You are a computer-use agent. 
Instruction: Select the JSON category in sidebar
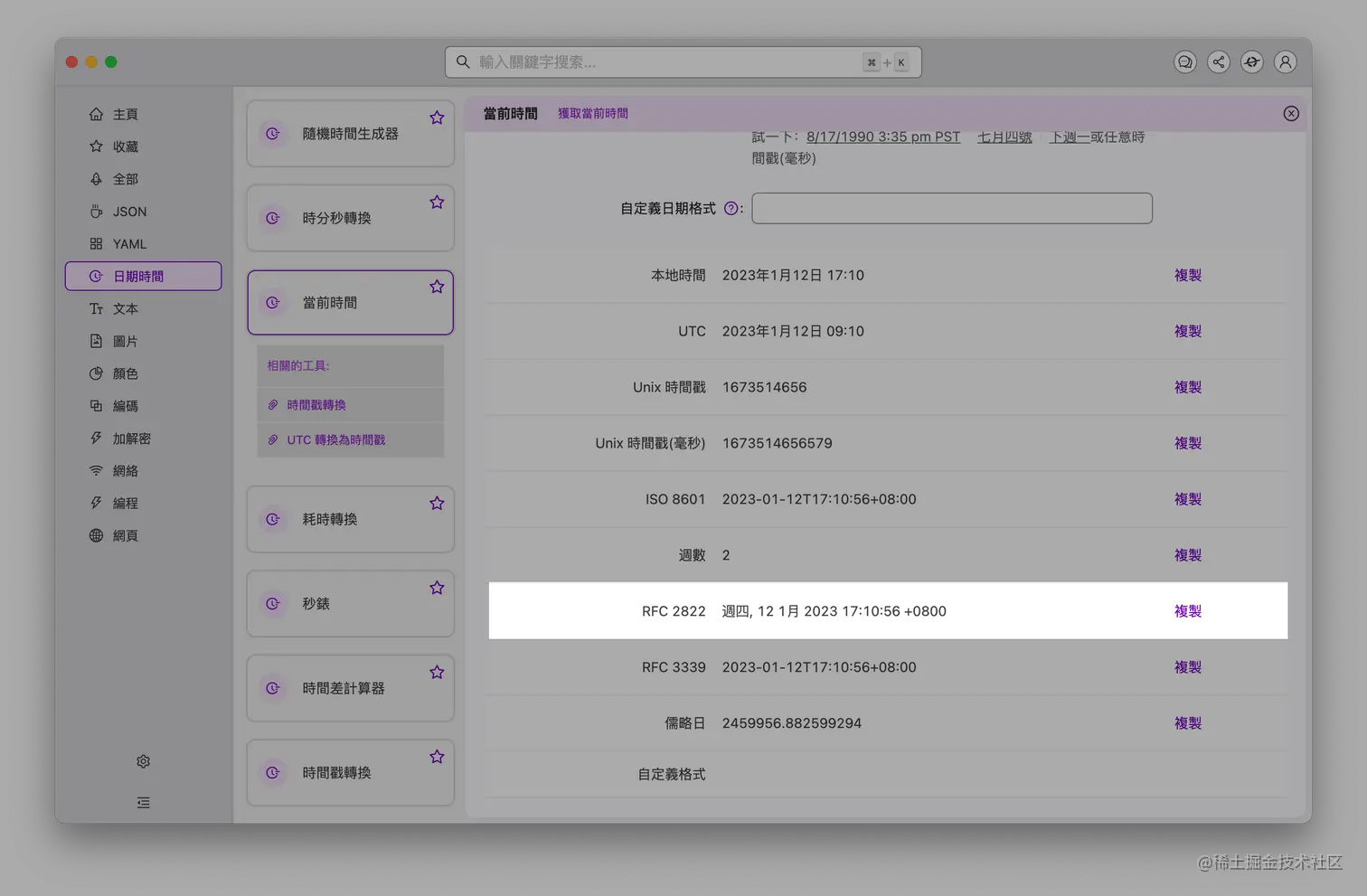tap(143, 212)
